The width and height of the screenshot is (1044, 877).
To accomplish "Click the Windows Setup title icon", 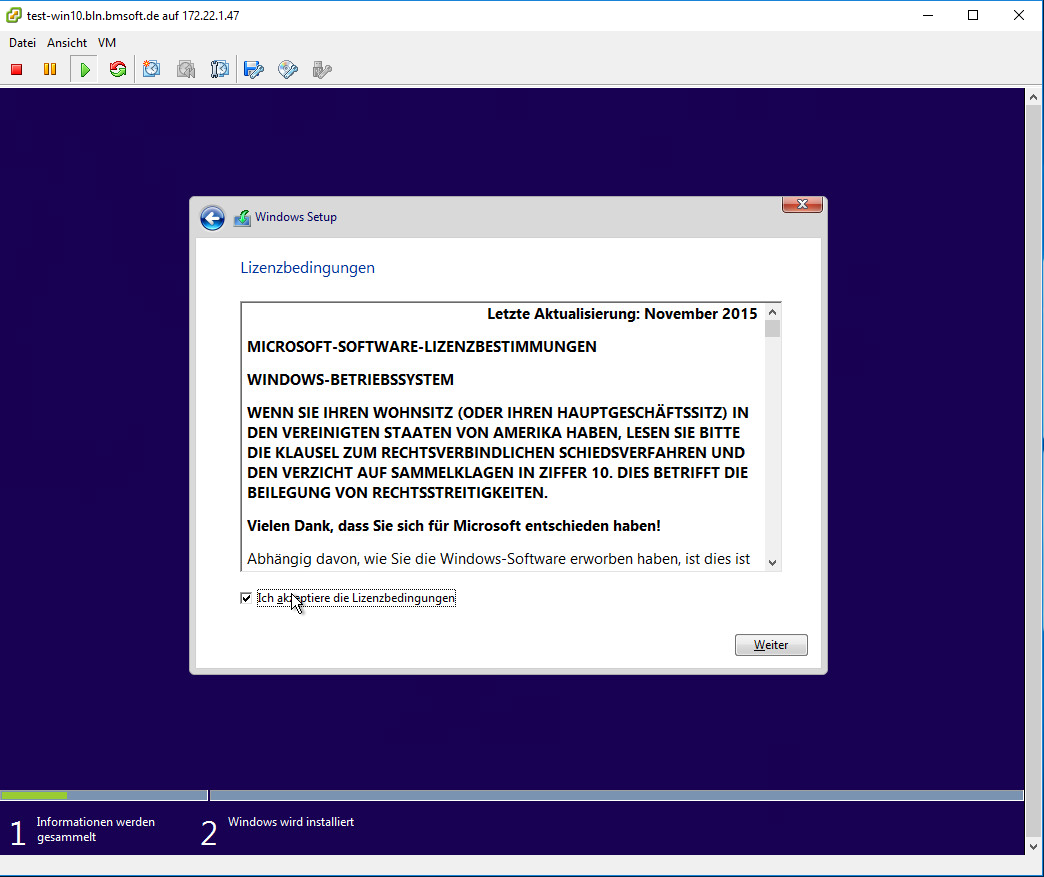I will pyautogui.click(x=242, y=218).
